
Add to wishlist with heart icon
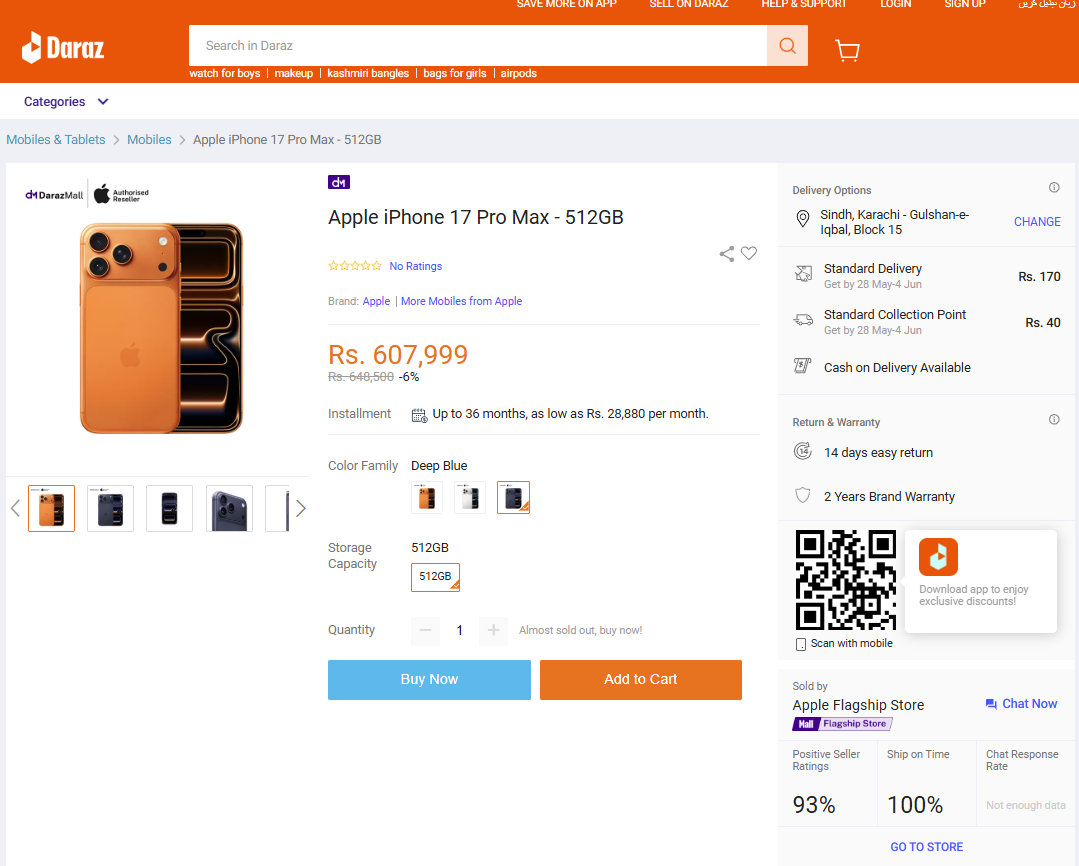click(749, 253)
